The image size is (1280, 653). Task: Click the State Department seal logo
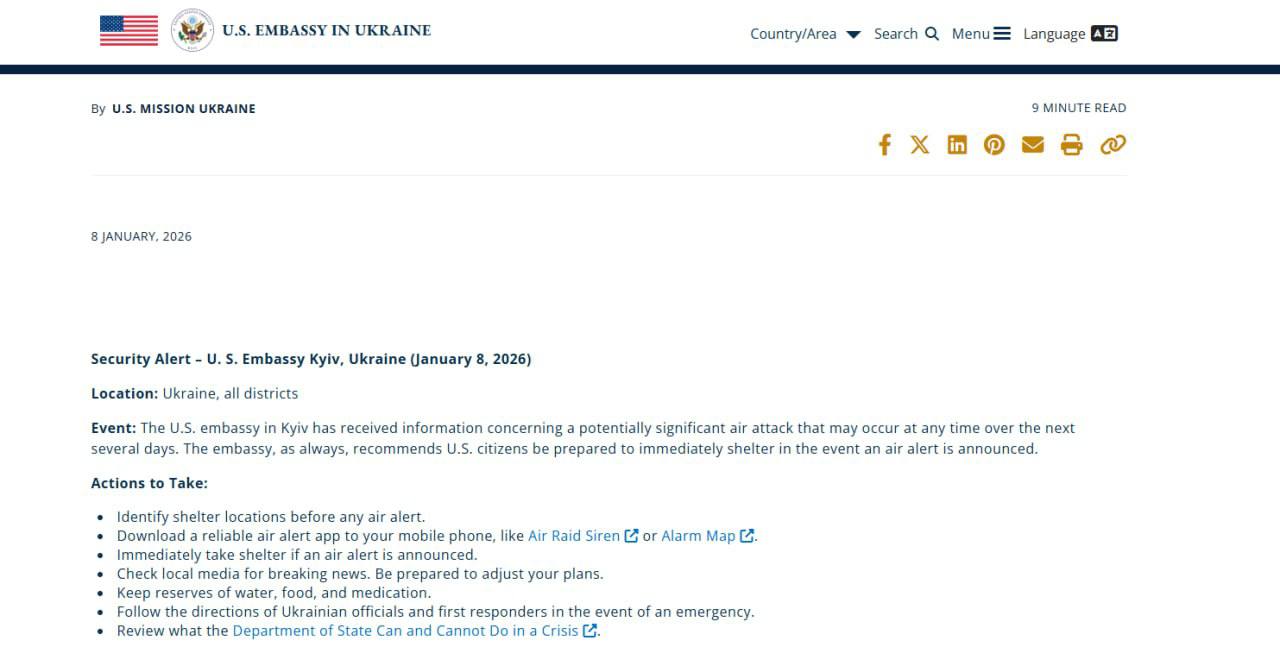192,31
